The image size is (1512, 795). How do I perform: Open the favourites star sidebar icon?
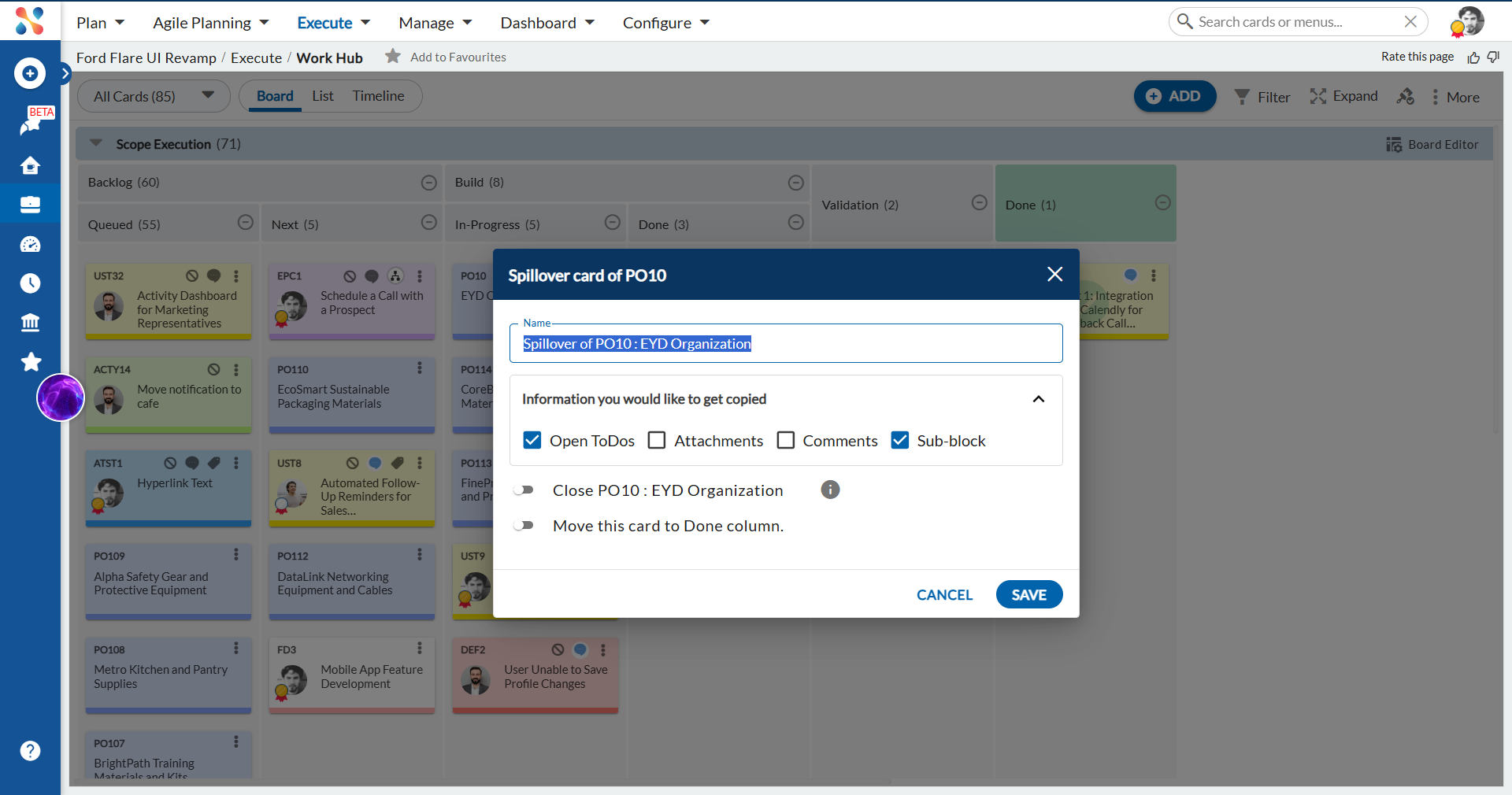30,362
